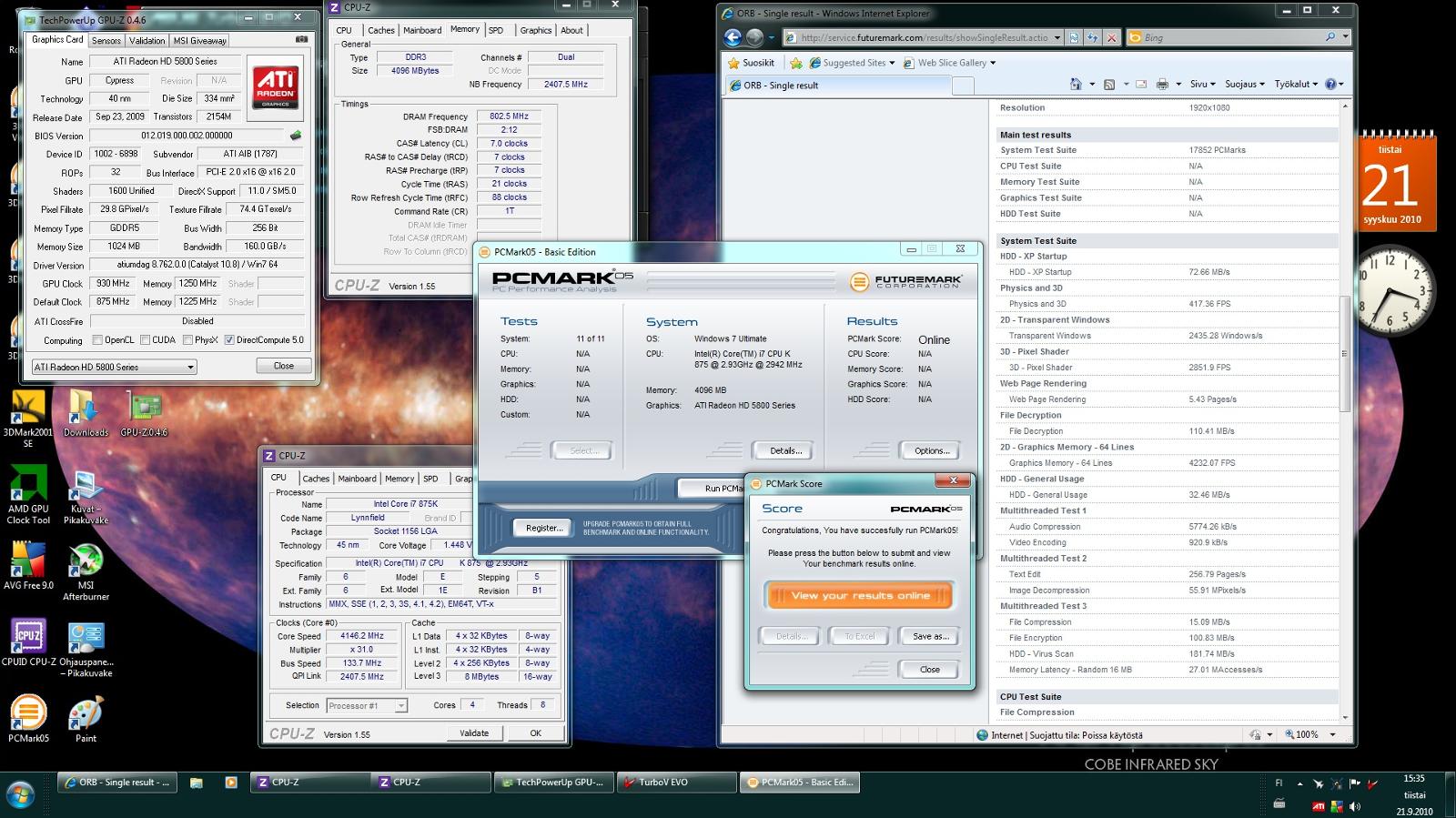The height and width of the screenshot is (818, 1456).
Task: Click Close in PCMark Score dialog
Action: (x=929, y=670)
